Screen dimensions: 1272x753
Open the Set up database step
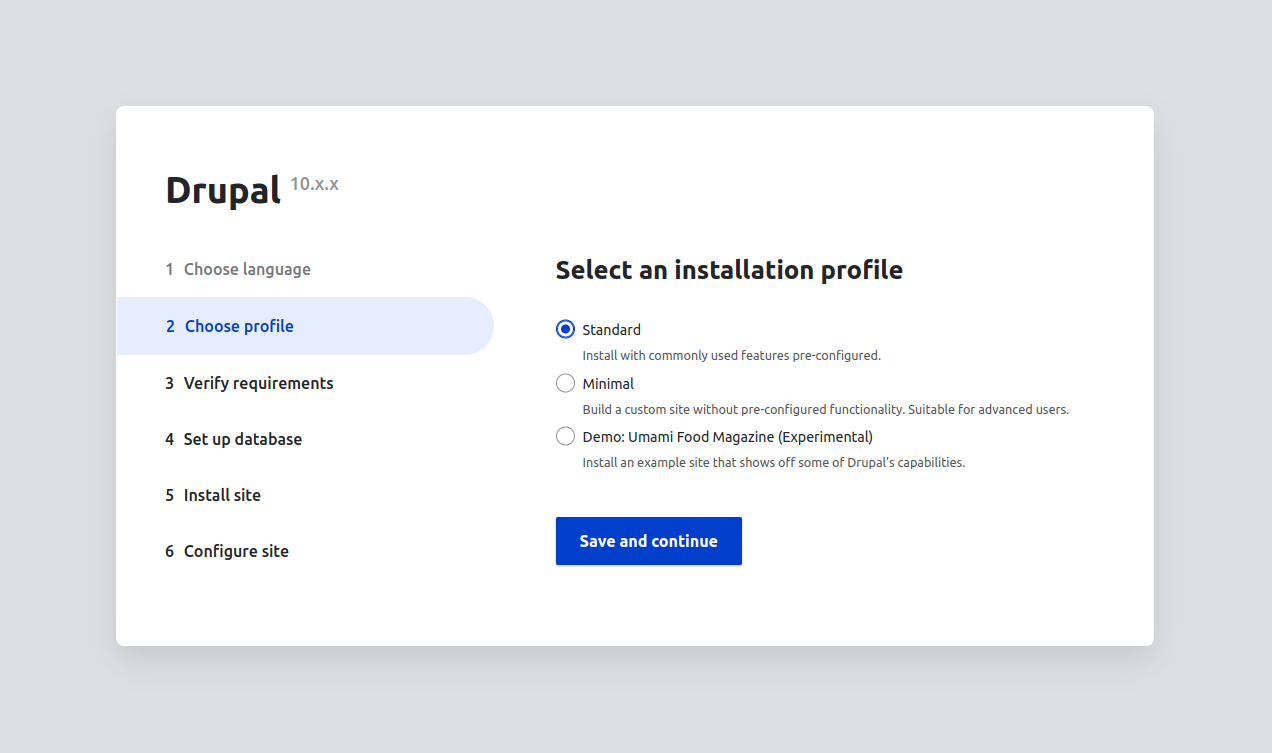coord(242,439)
